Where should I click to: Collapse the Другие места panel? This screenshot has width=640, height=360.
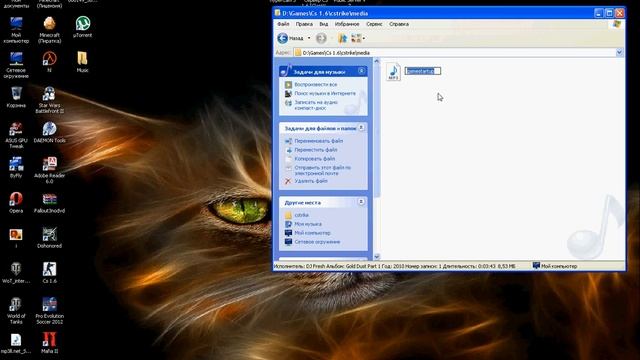[x=361, y=202]
